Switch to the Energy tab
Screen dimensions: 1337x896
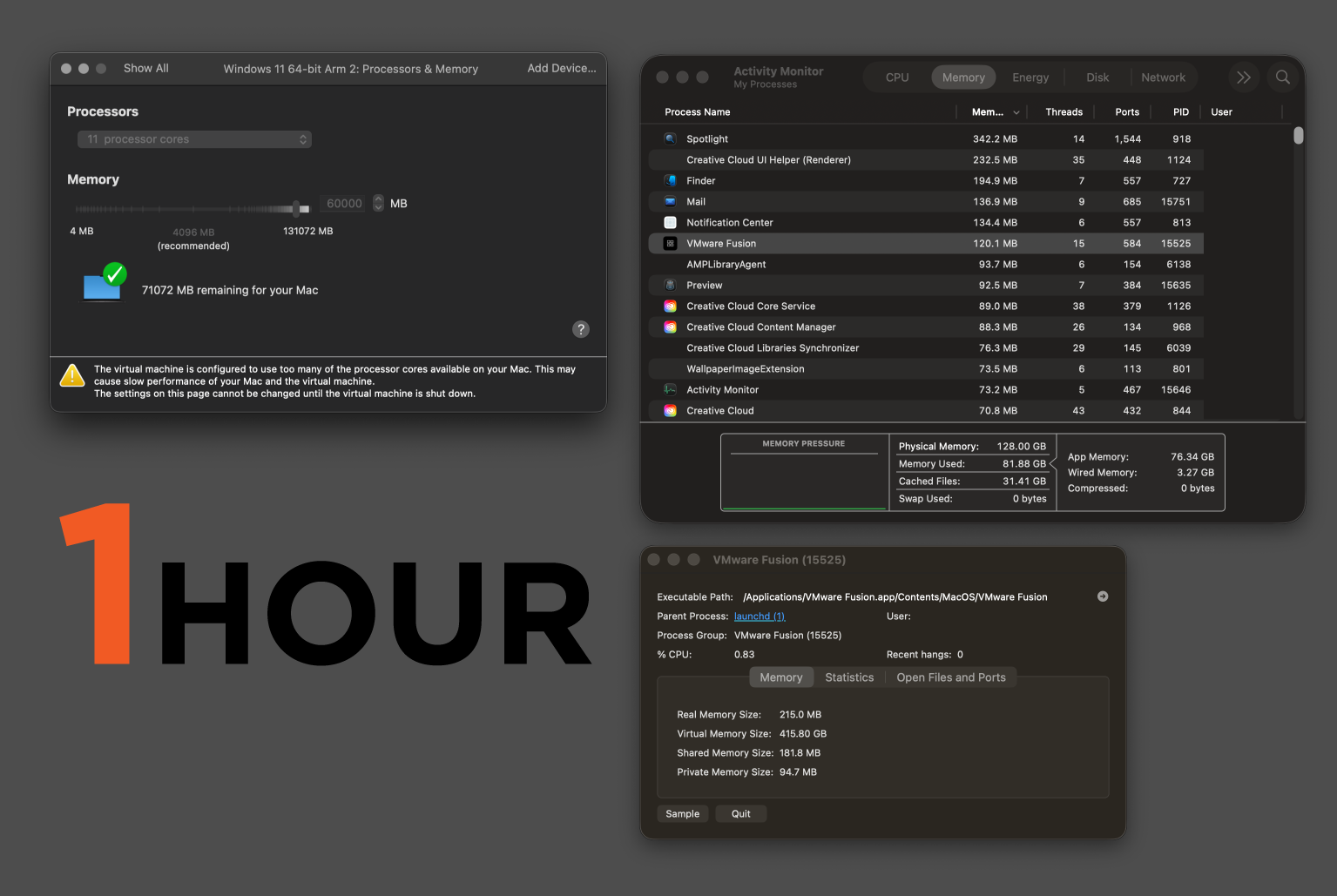pos(1030,77)
